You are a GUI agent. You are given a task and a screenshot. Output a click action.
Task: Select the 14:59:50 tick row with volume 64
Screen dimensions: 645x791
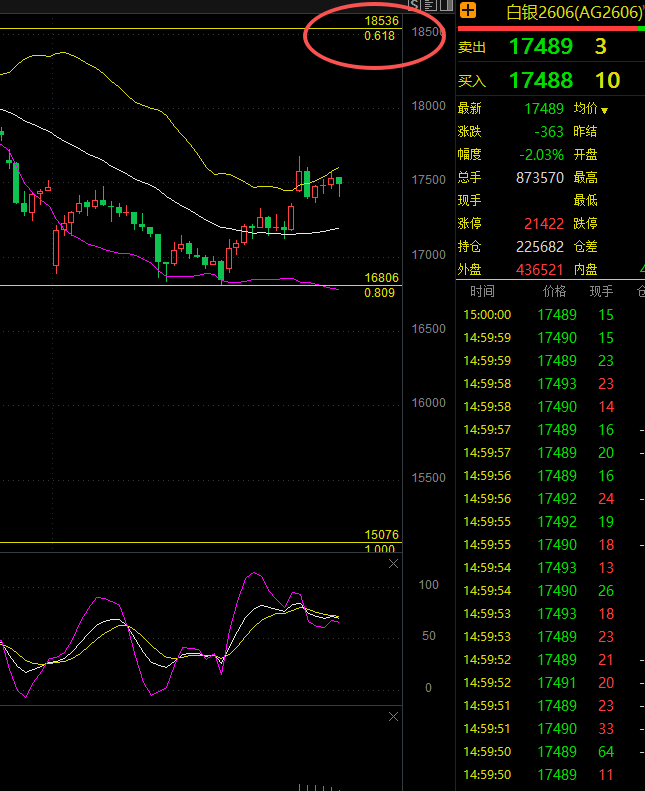coord(551,752)
